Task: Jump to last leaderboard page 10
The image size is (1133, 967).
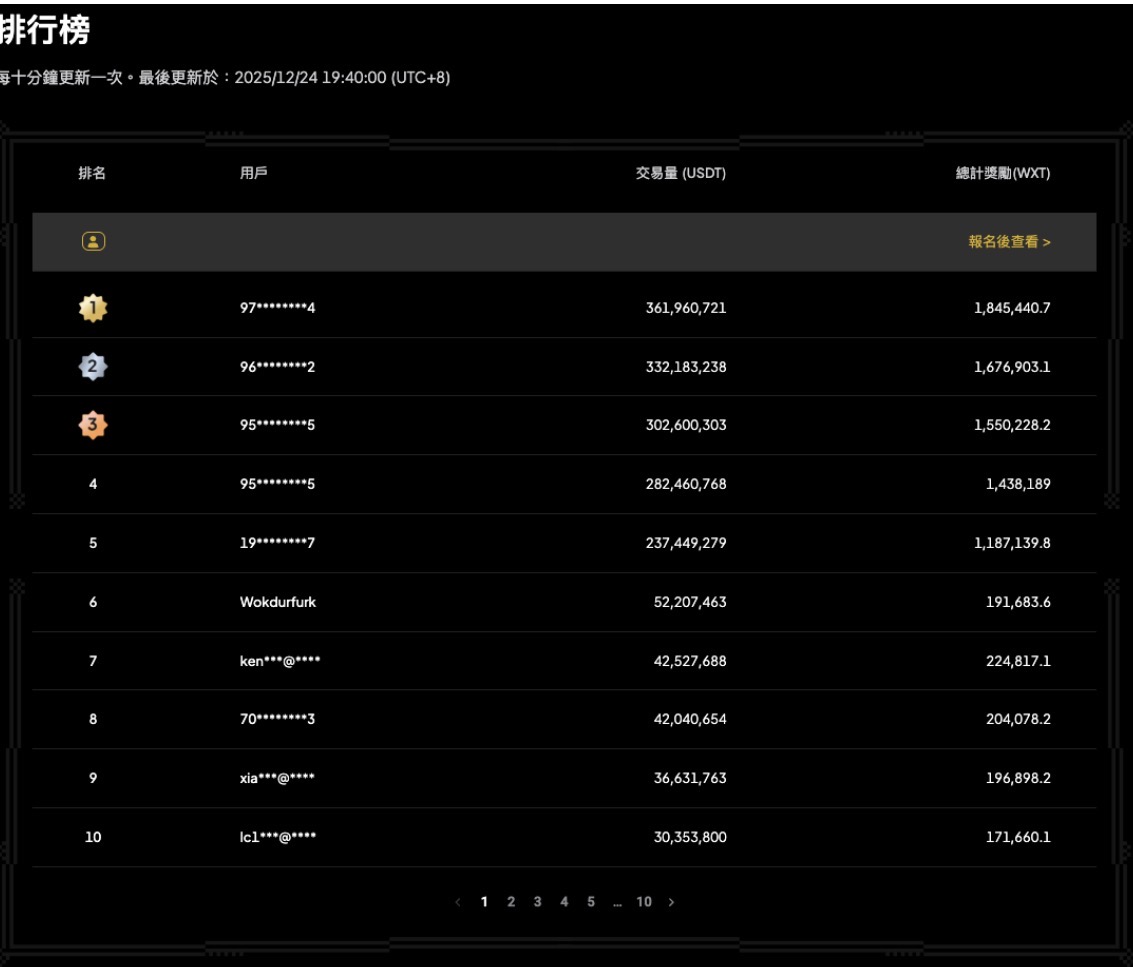Action: click(x=643, y=902)
